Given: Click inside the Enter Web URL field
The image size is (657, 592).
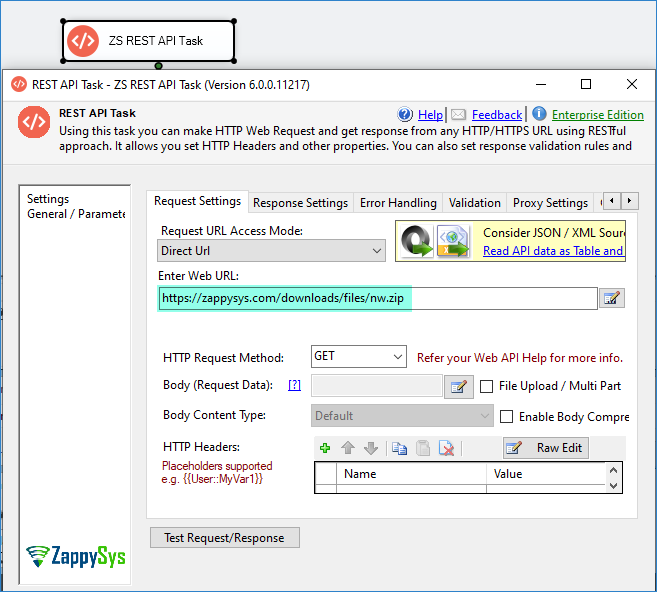Looking at the screenshot, I should (377, 298).
